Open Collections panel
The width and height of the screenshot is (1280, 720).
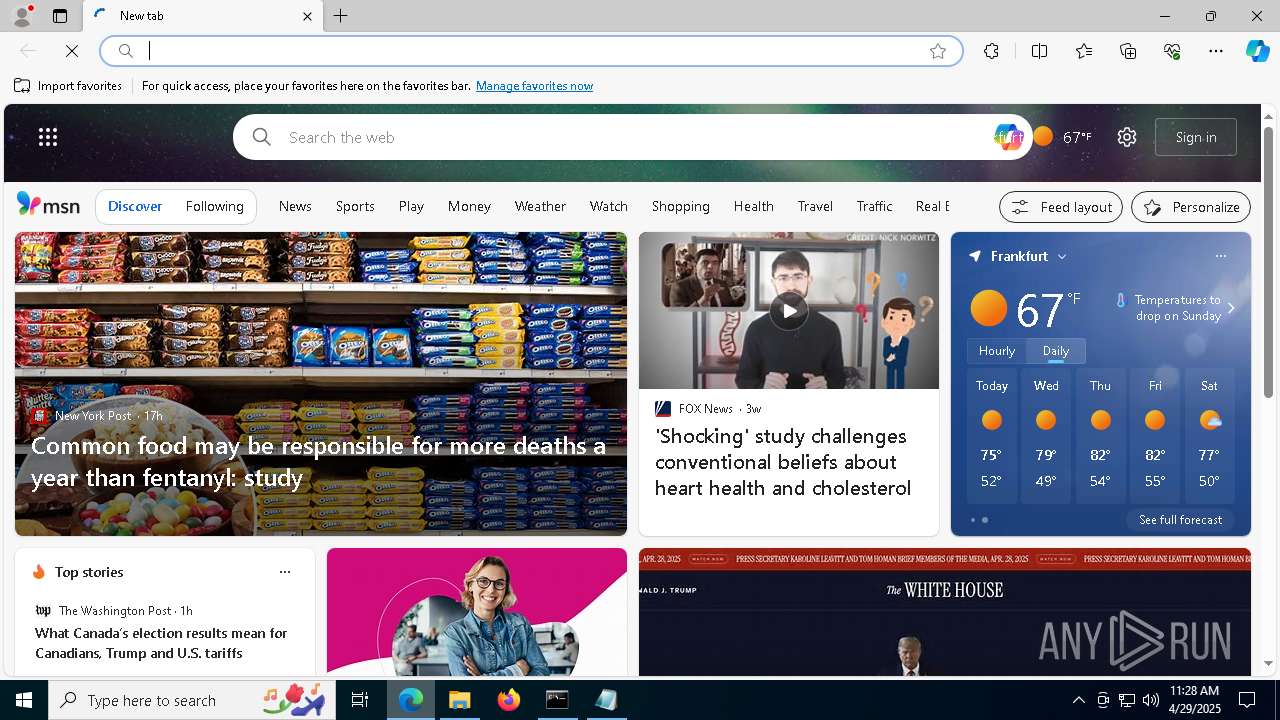coord(1128,51)
